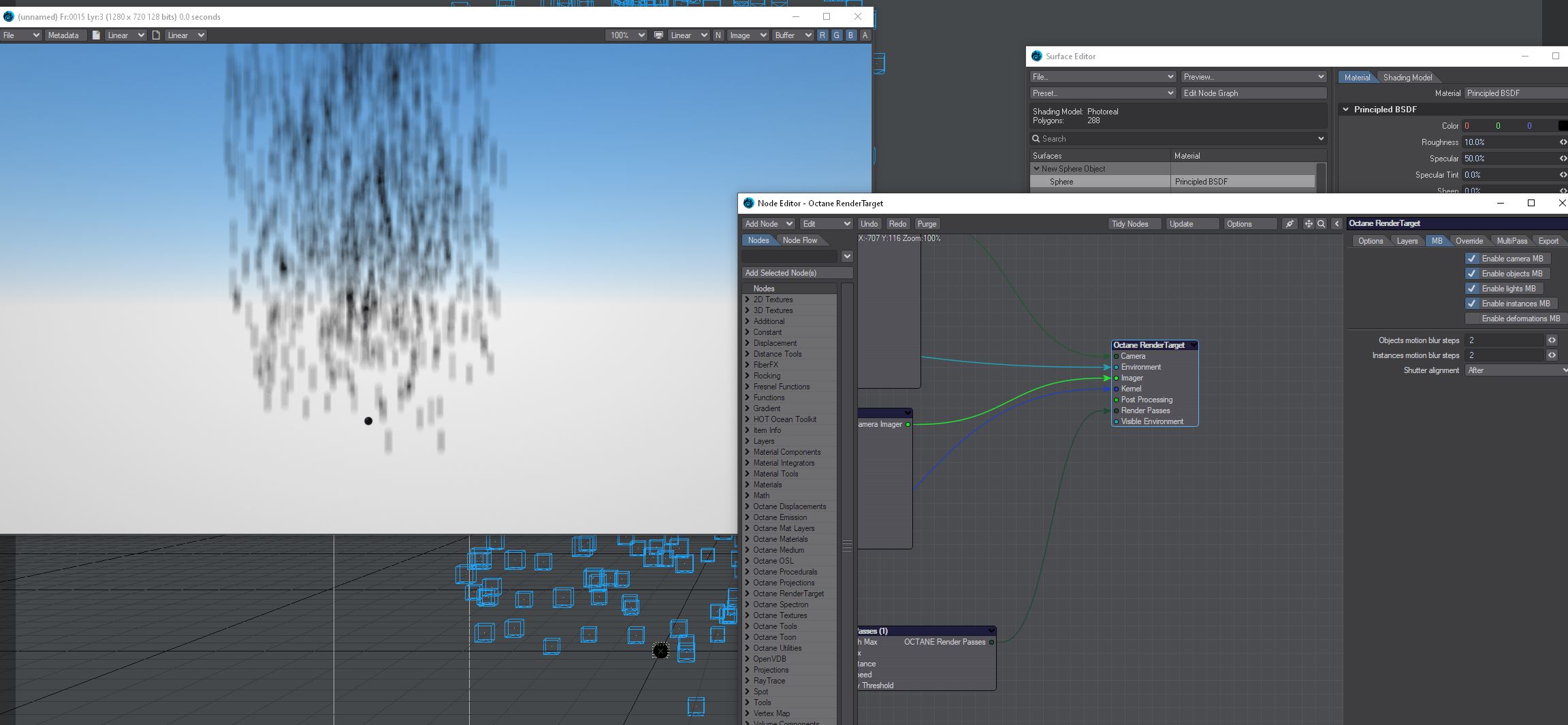Click the Kernel input socket on the Octane RenderTarget node
Screen dimensions: 1568x725
1116,389
